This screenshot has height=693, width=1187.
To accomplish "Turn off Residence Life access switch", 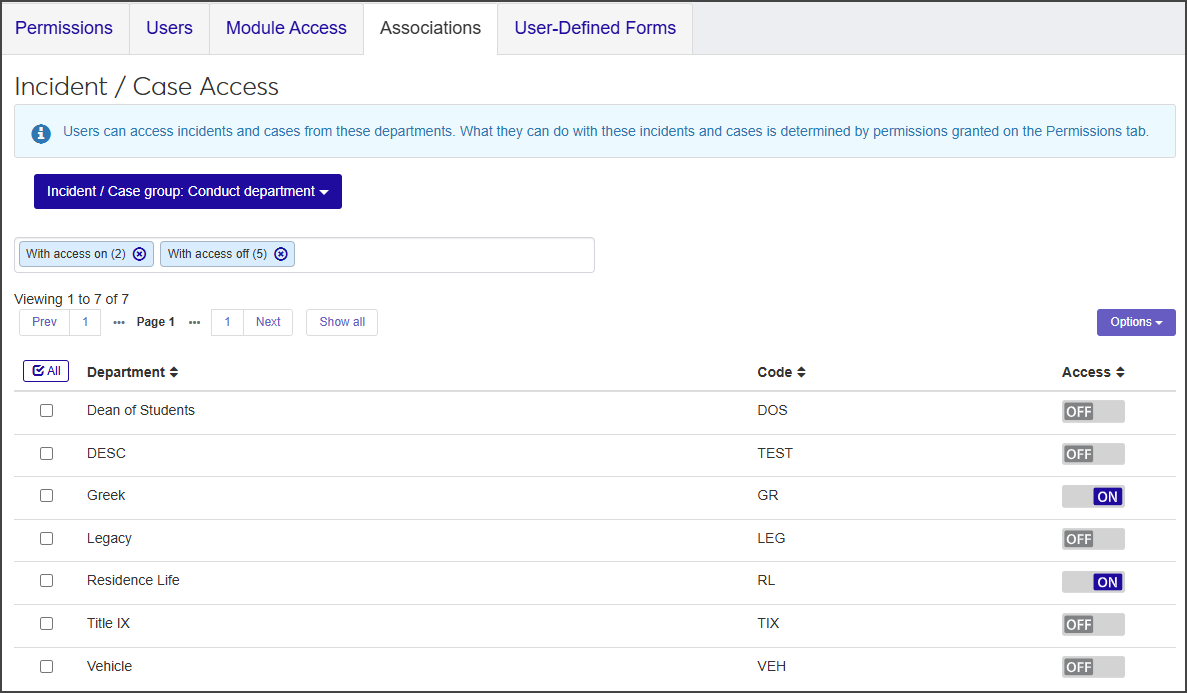I will [1093, 582].
